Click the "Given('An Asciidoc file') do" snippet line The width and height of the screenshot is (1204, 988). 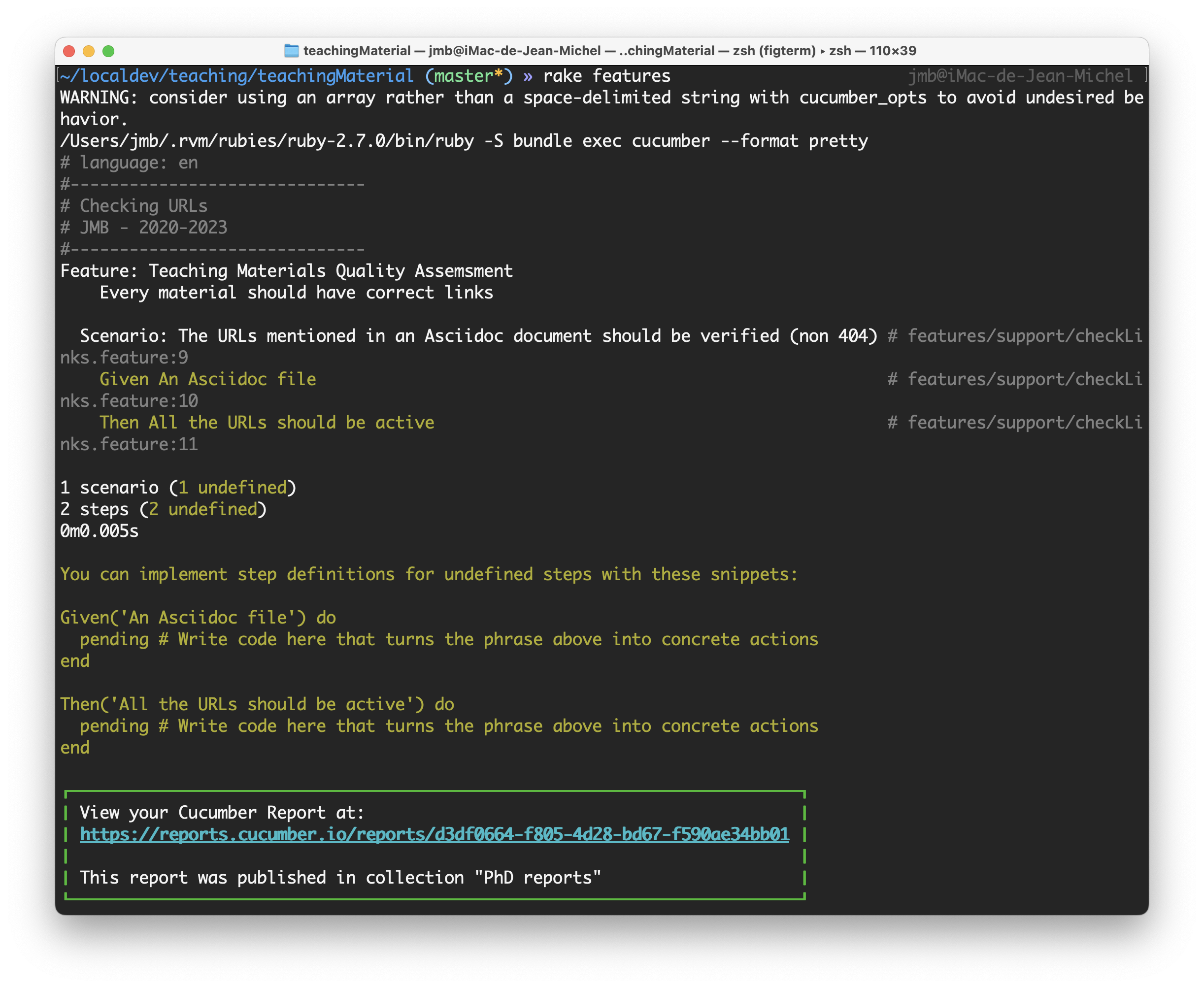tap(198, 618)
